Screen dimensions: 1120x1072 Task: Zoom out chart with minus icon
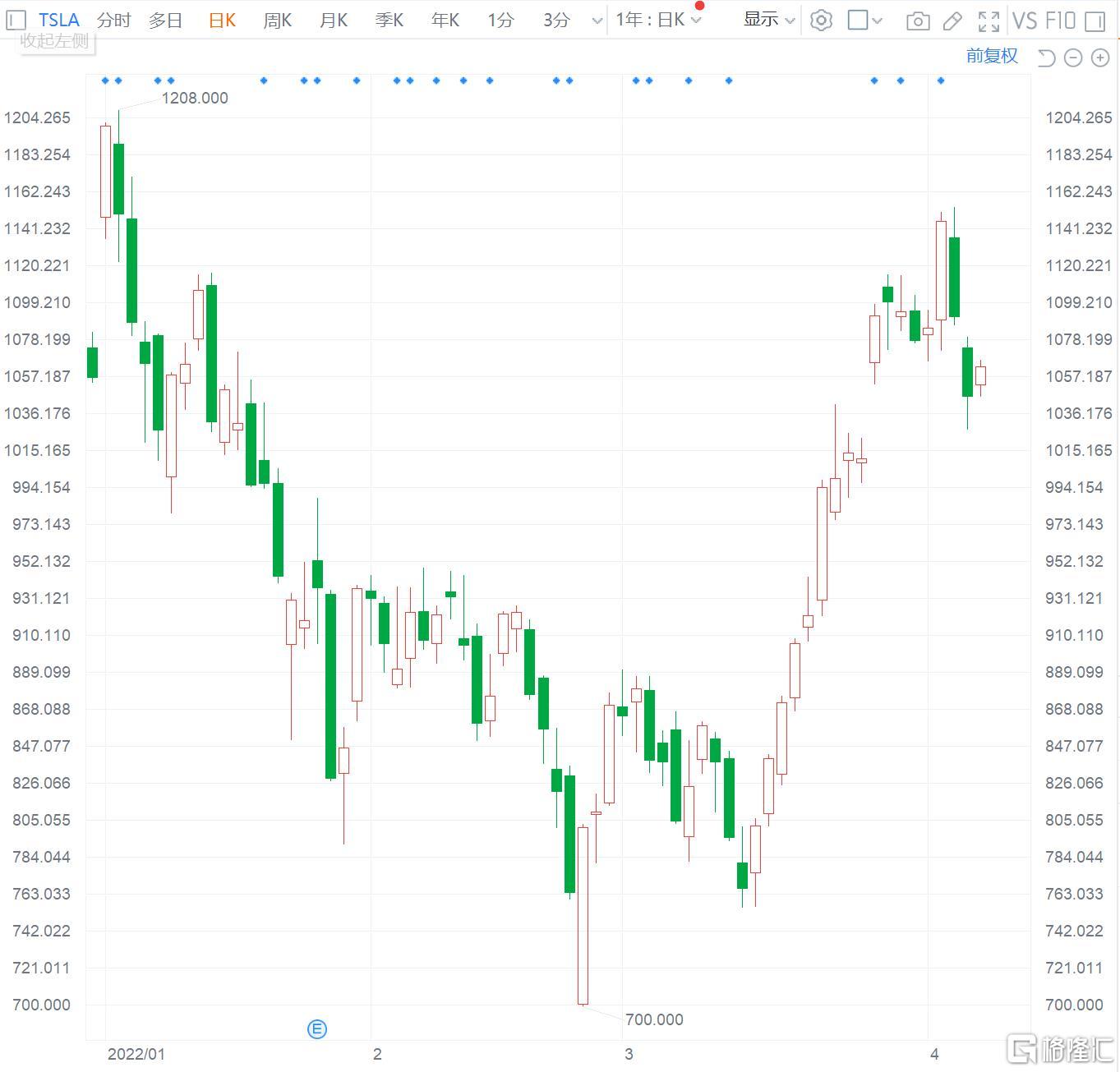point(1073,57)
